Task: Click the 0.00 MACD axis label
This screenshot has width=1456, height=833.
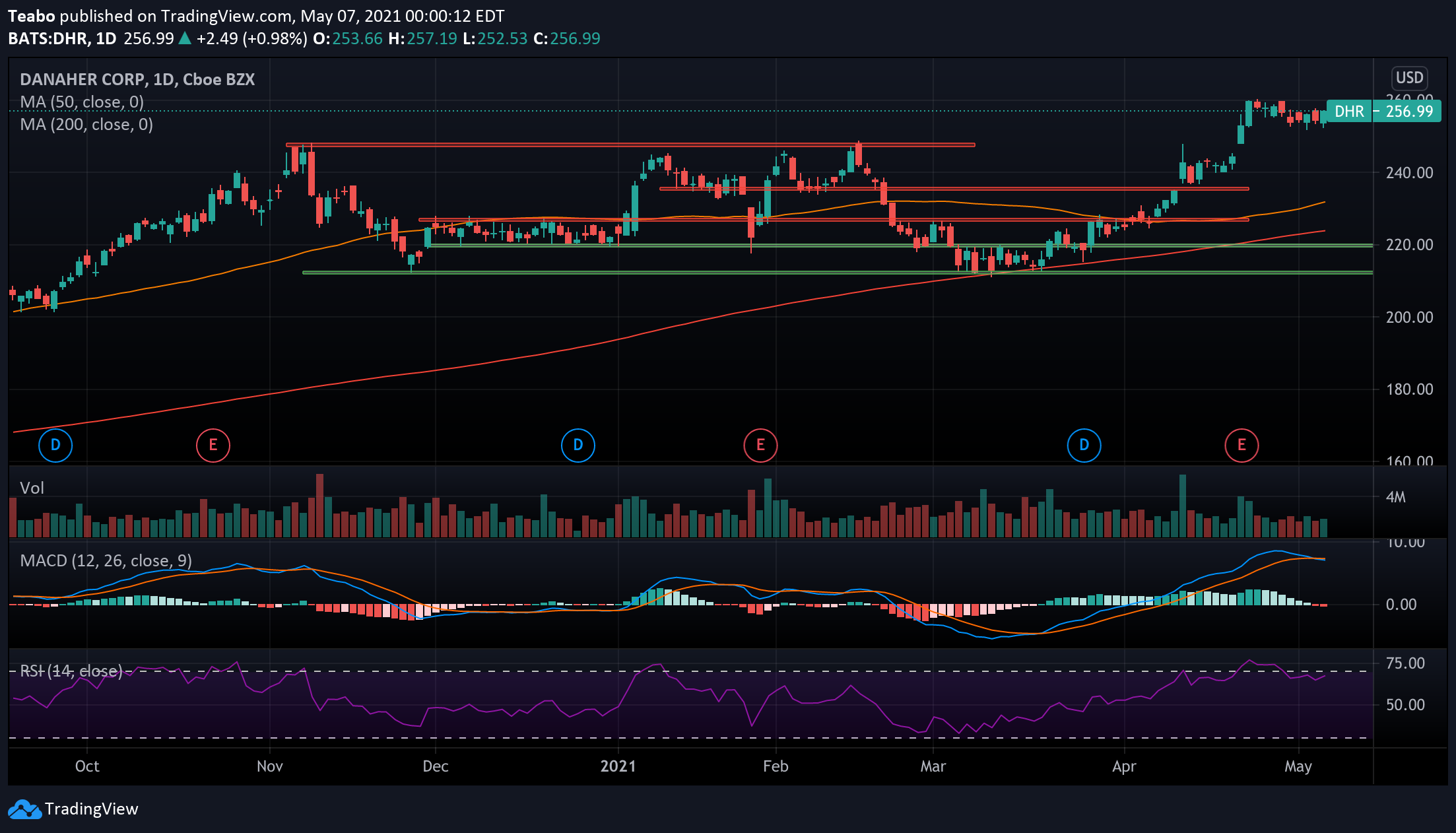Action: click(1401, 605)
